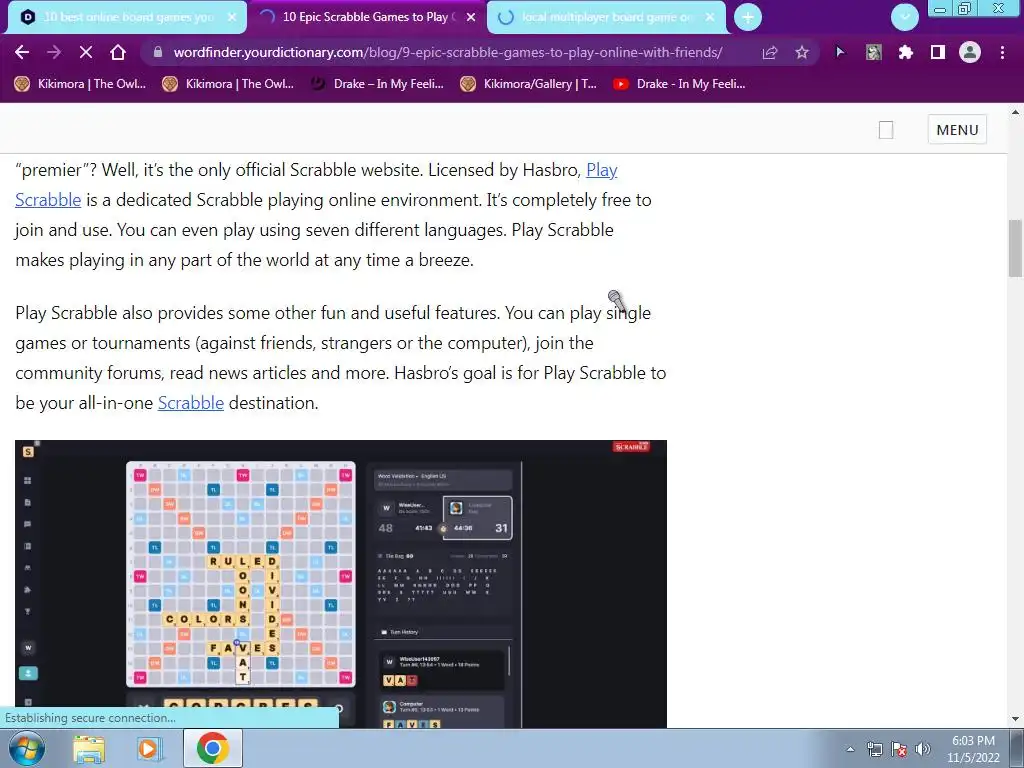1024x768 pixels.
Task: Open Windows Explorer from taskbar
Action: pos(89,748)
